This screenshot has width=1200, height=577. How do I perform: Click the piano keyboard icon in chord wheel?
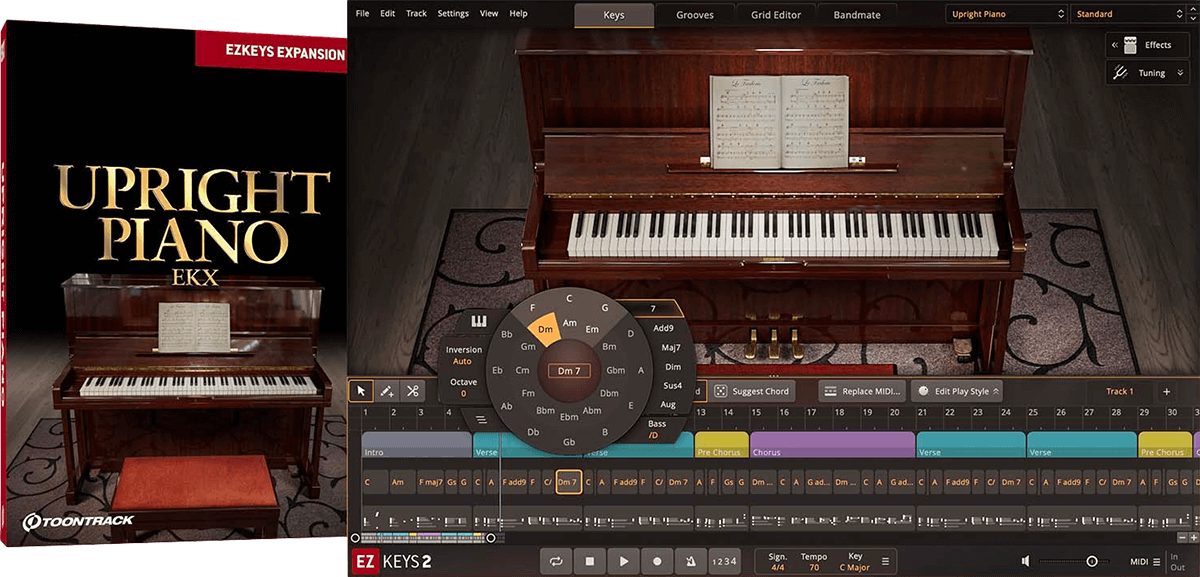pyautogui.click(x=478, y=321)
